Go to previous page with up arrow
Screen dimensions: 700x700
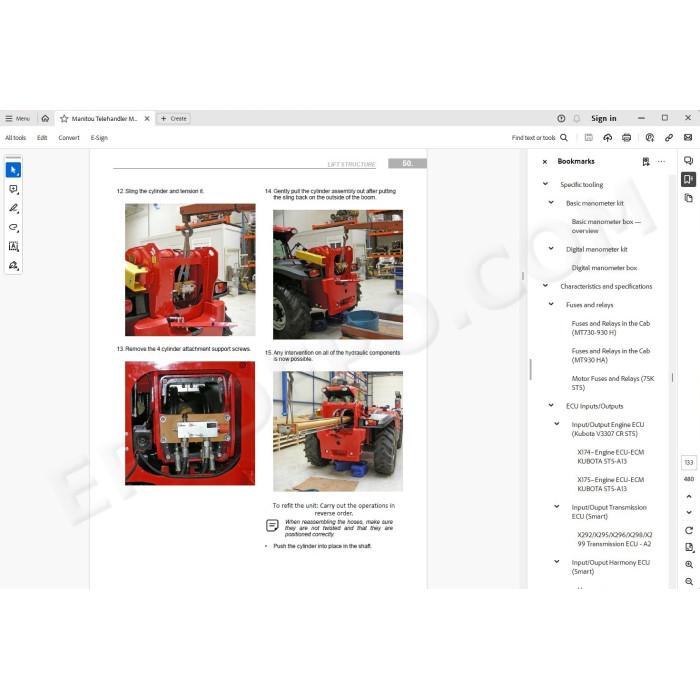coord(689,496)
